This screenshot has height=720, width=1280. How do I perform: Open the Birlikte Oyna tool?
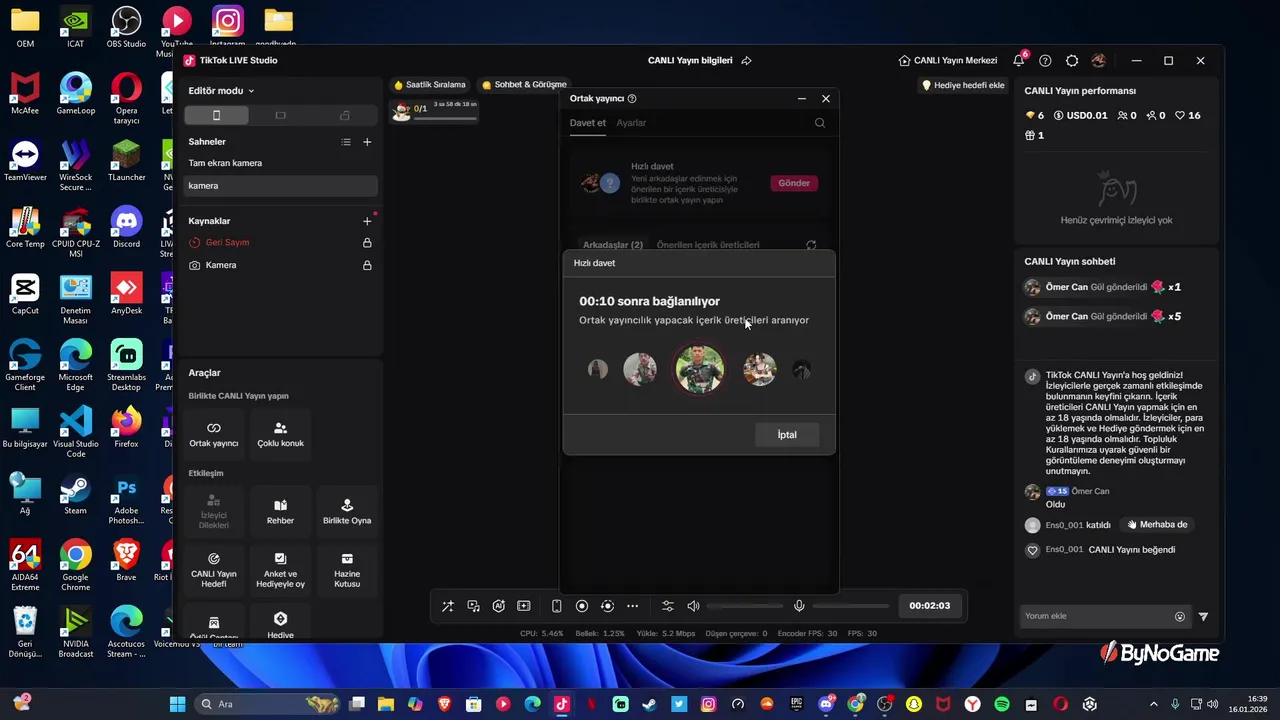(347, 512)
